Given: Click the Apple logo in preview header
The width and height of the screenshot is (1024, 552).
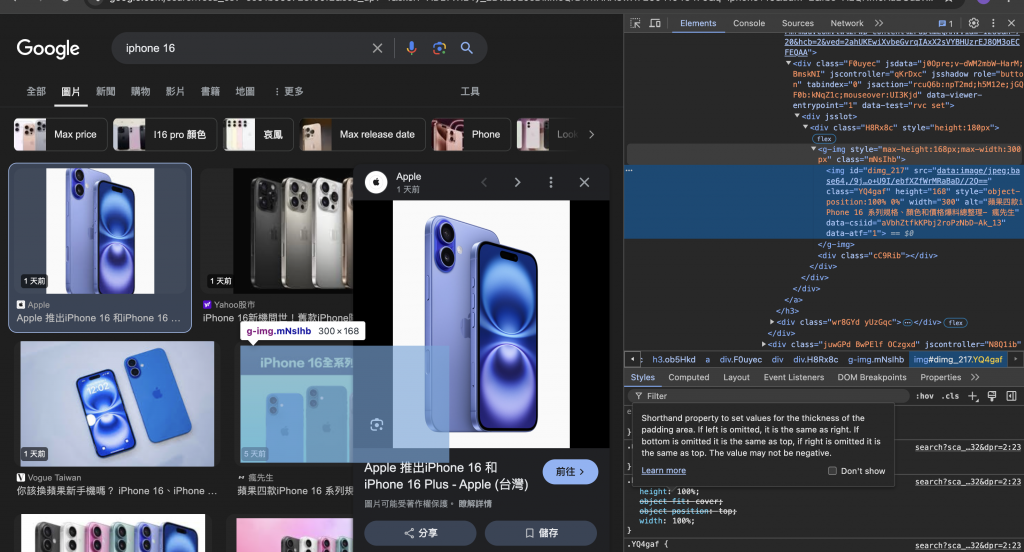Looking at the screenshot, I should click(376, 182).
